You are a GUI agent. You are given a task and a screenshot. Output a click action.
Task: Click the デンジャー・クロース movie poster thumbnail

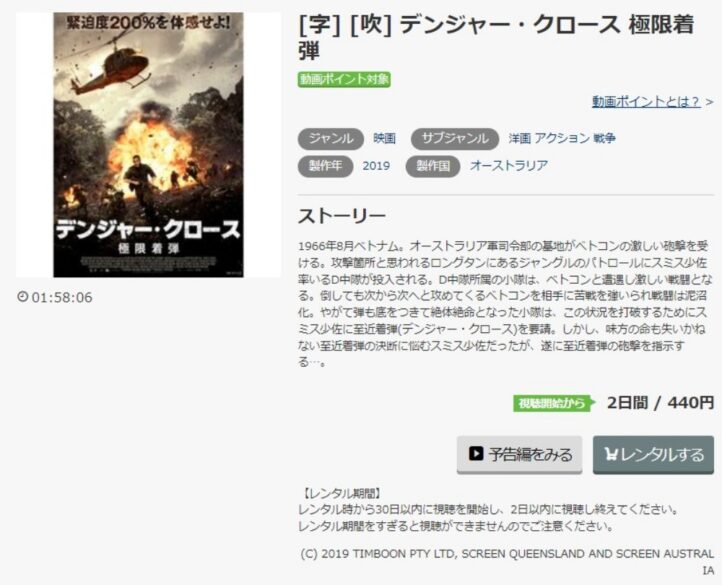[148, 145]
